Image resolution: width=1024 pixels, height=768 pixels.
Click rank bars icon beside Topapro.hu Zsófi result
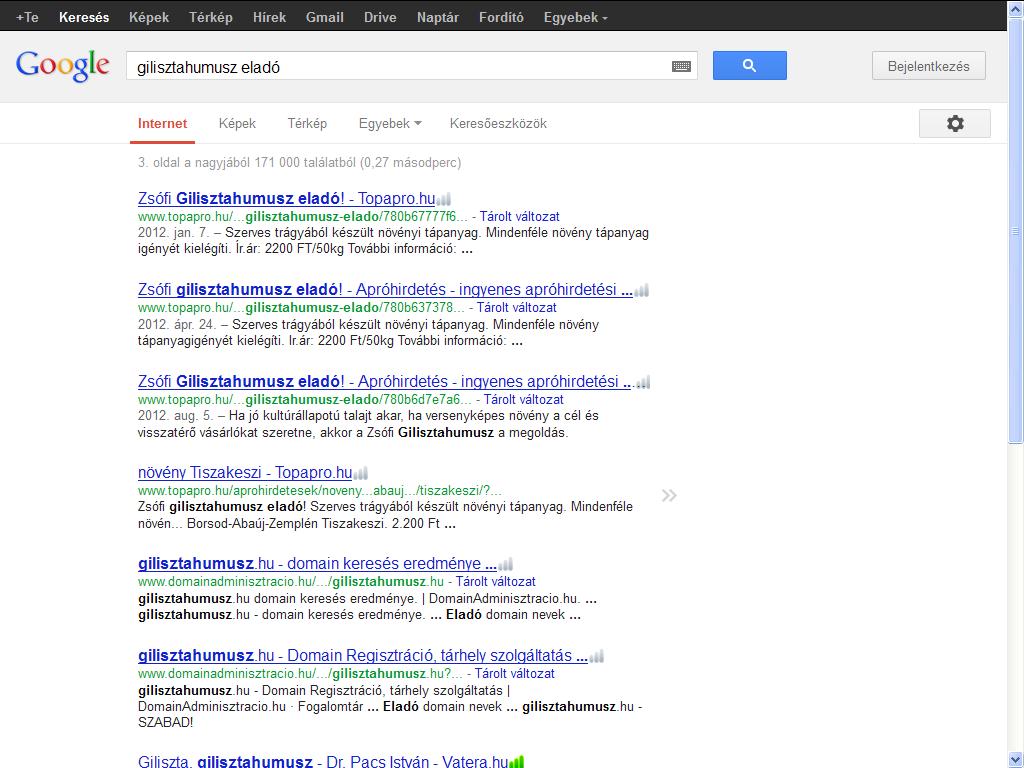[x=443, y=199]
